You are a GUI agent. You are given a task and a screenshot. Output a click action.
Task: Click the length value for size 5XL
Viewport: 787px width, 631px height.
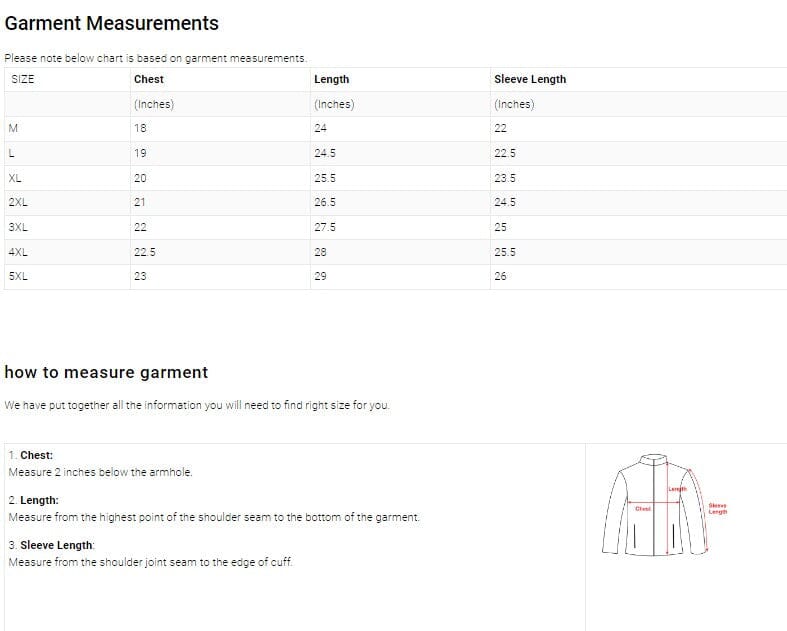(x=320, y=276)
